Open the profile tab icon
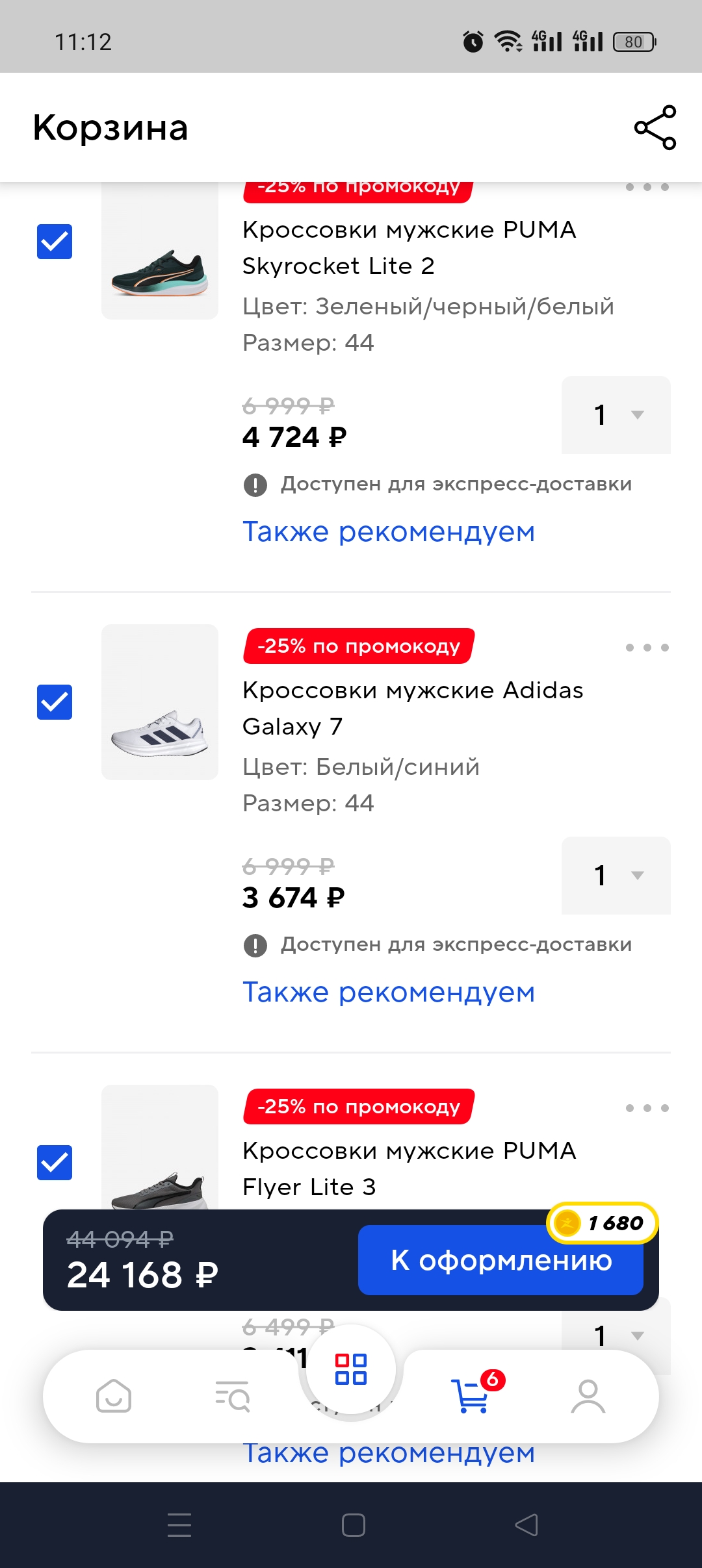This screenshot has width=702, height=1568. click(x=588, y=1396)
